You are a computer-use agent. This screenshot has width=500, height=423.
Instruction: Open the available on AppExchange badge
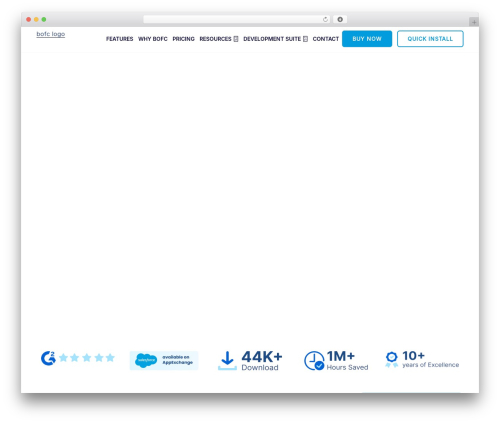point(164,360)
